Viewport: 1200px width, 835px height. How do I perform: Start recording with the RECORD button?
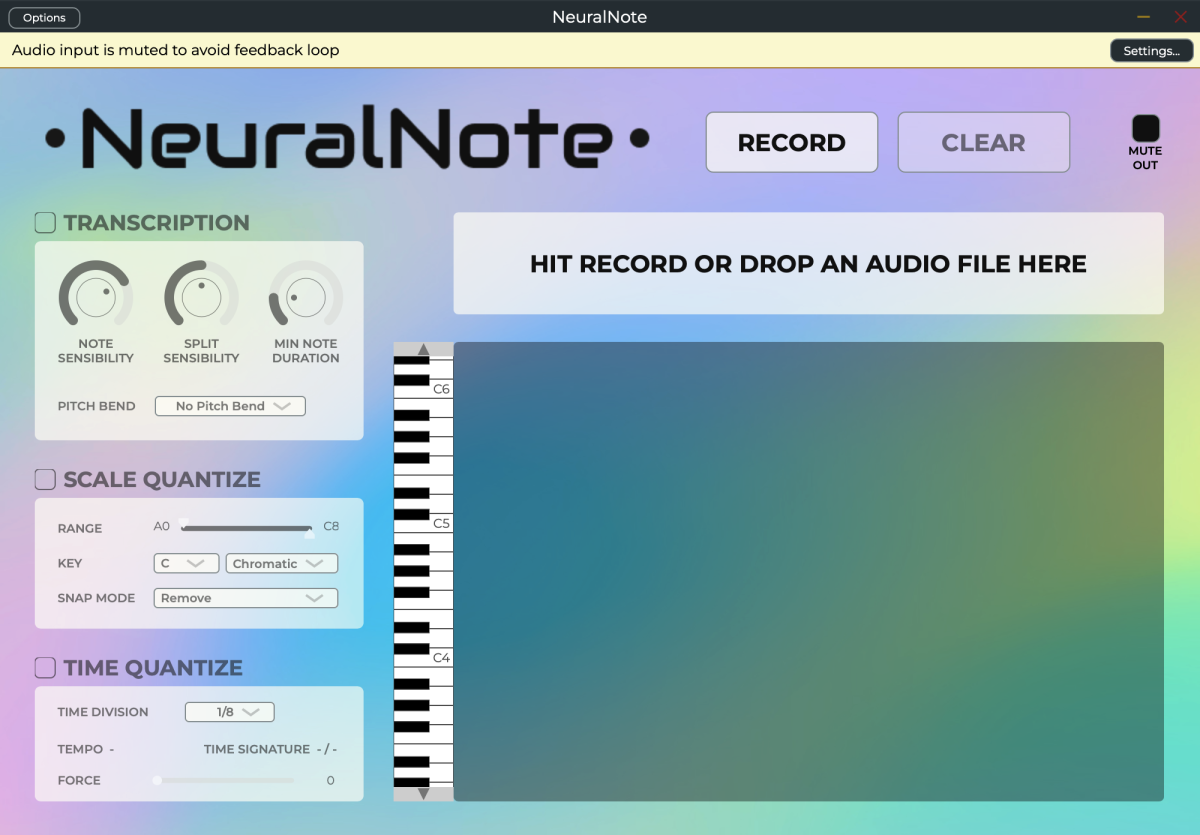pos(792,142)
